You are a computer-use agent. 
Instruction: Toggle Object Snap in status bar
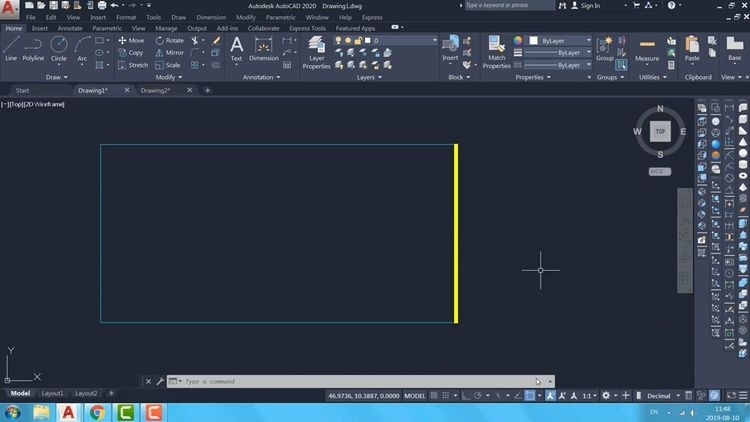[531, 395]
